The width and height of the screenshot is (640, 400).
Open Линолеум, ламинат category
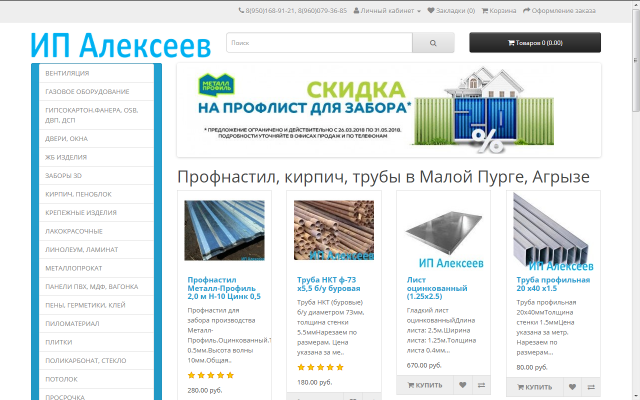pyautogui.click(x=96, y=249)
